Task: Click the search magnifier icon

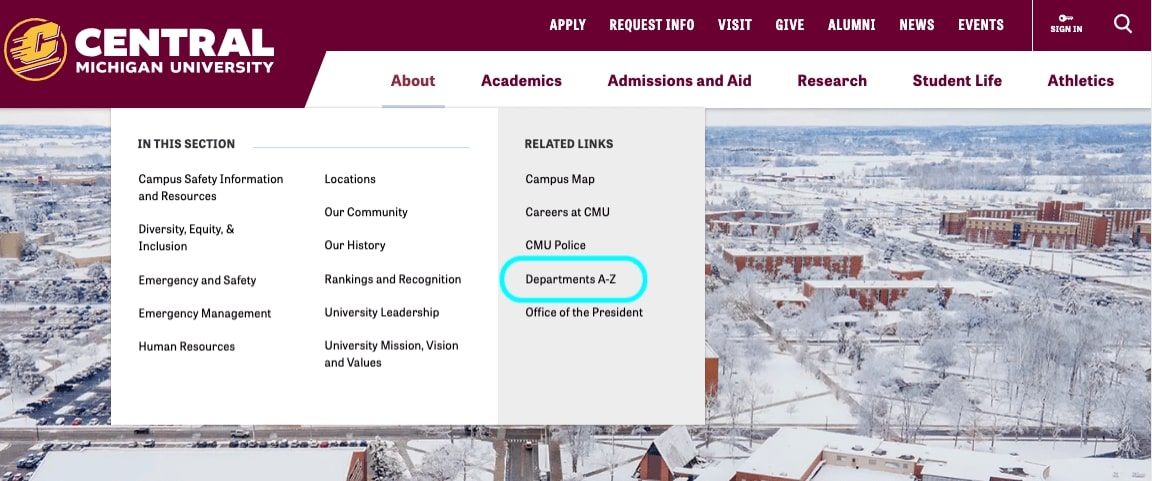Action: click(x=1123, y=24)
